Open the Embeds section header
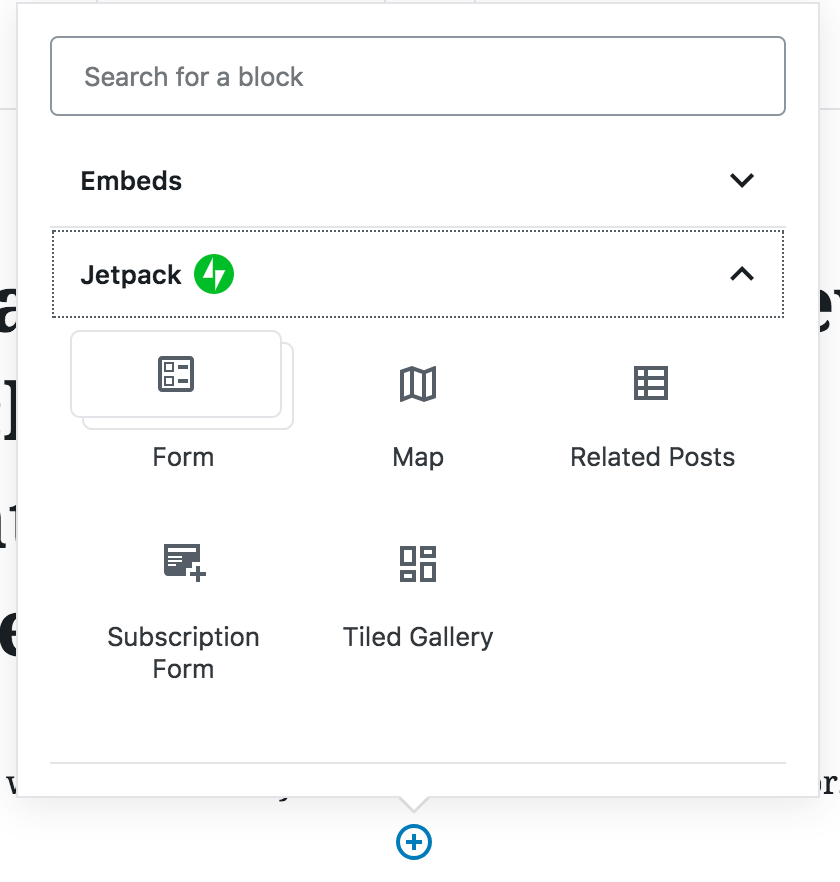 pyautogui.click(x=417, y=181)
